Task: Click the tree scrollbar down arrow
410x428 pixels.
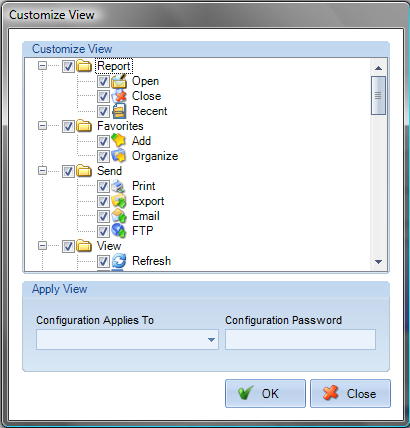Action: [378, 262]
